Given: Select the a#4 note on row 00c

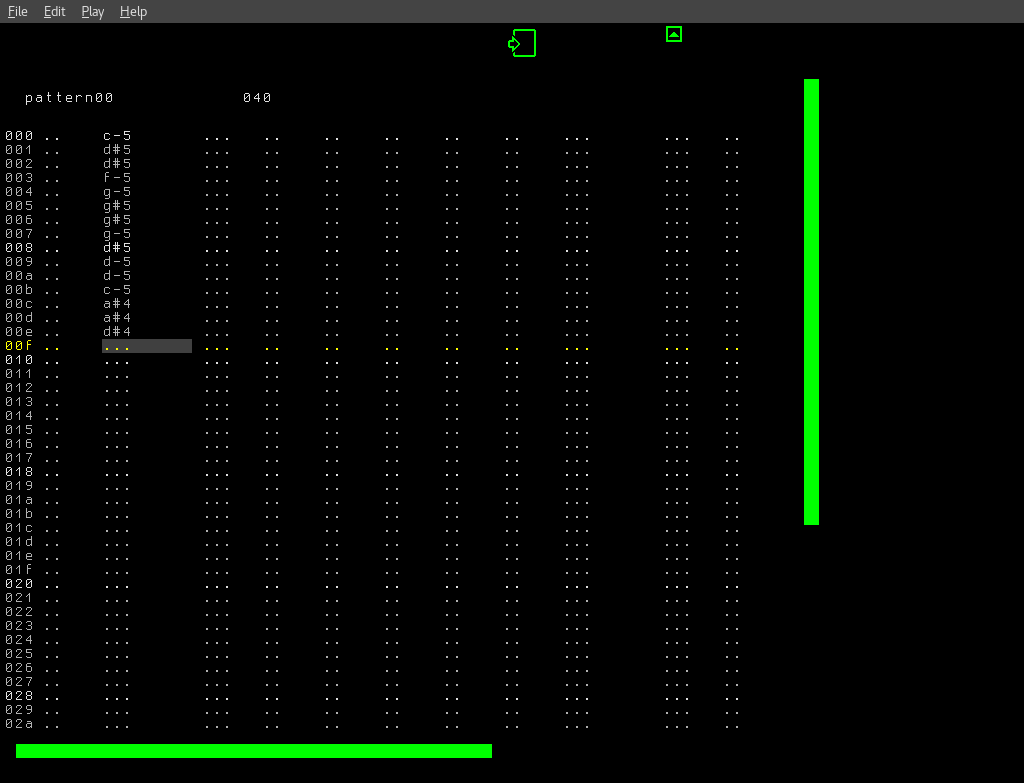Looking at the screenshot, I should coord(116,303).
